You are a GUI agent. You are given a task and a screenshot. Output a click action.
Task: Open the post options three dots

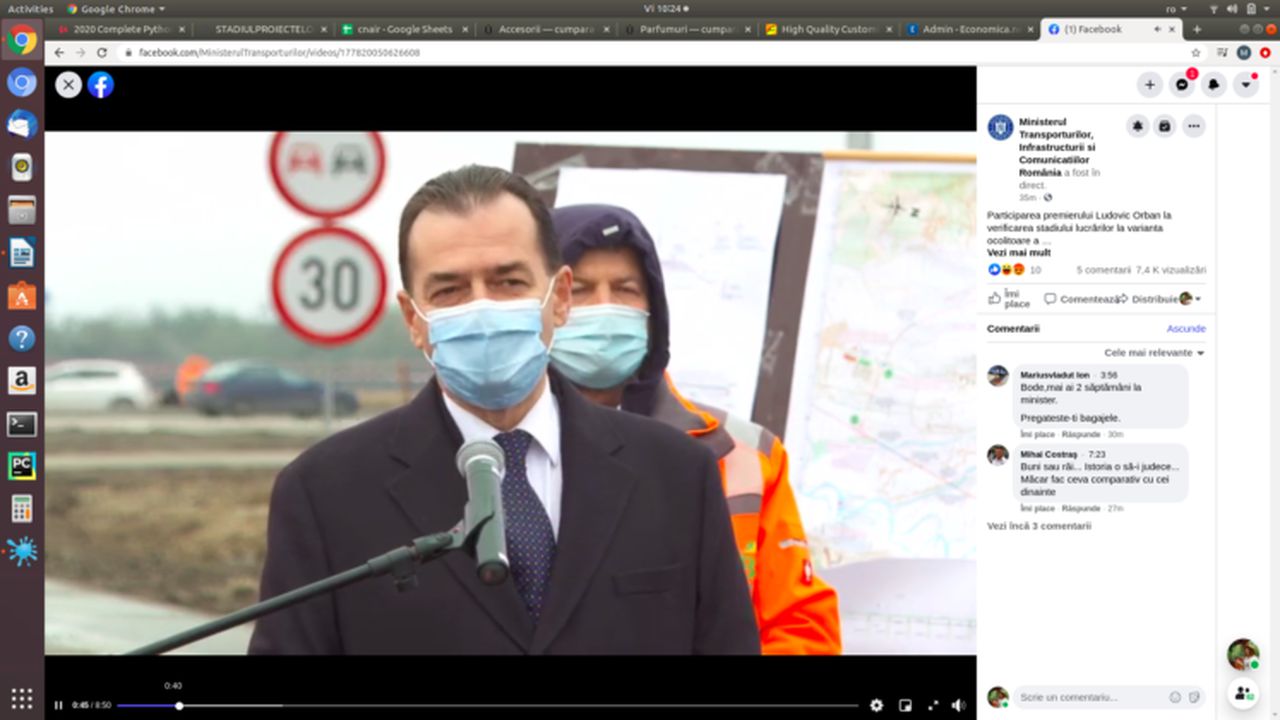[1193, 126]
